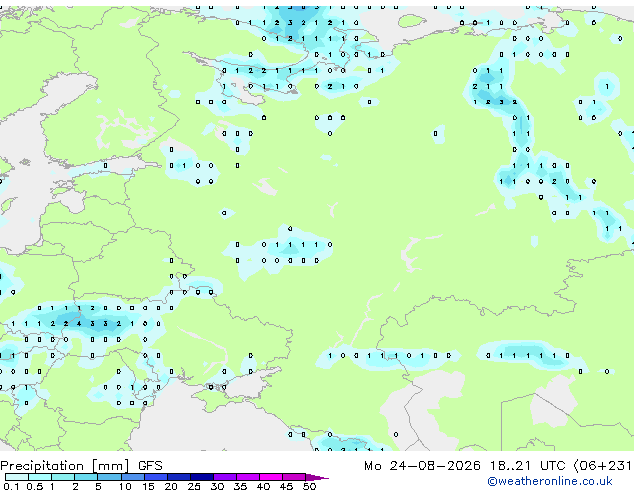Screen dimensions: 634x490
Task: Click the above-50 arrow tip of legend
Action: point(317,477)
